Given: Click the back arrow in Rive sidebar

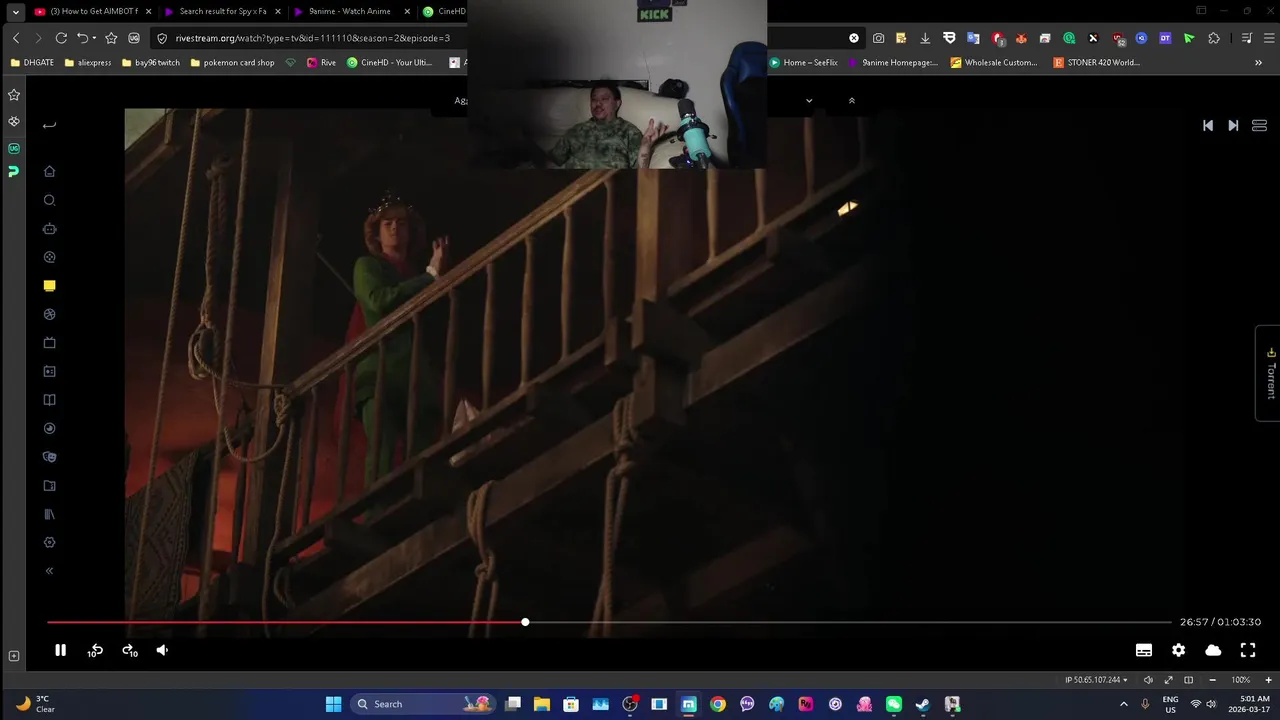Looking at the screenshot, I should (x=49, y=125).
